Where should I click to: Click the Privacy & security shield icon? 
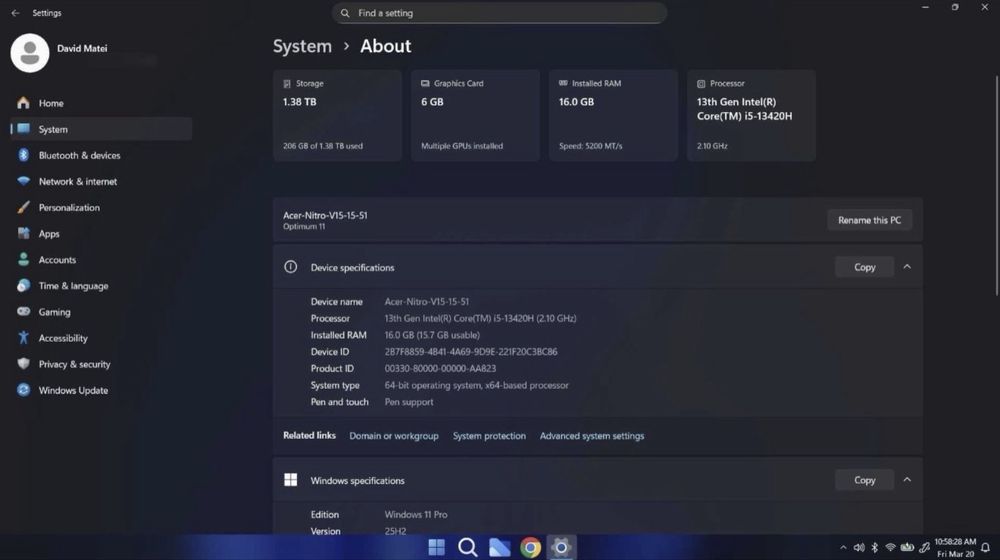point(24,364)
